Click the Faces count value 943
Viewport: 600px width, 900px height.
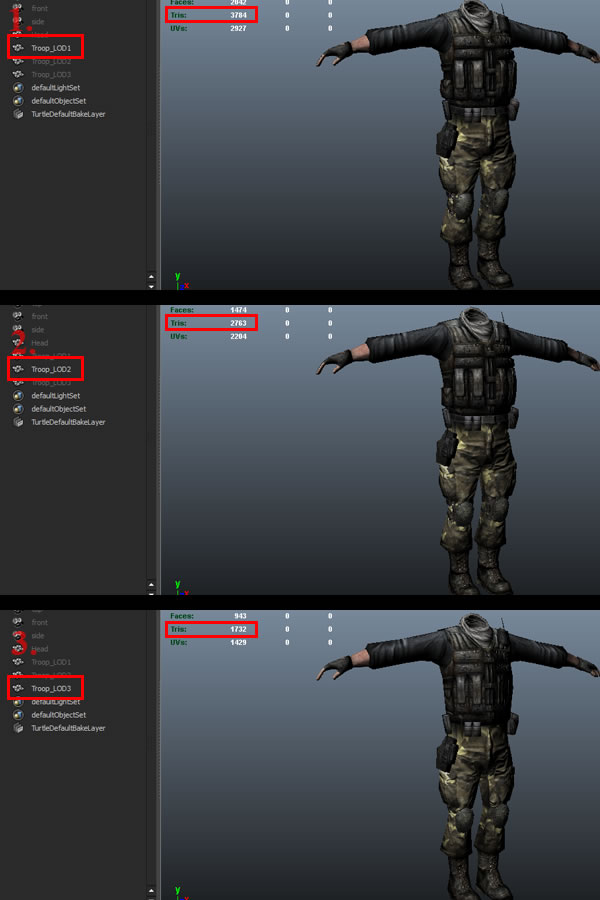click(240, 616)
